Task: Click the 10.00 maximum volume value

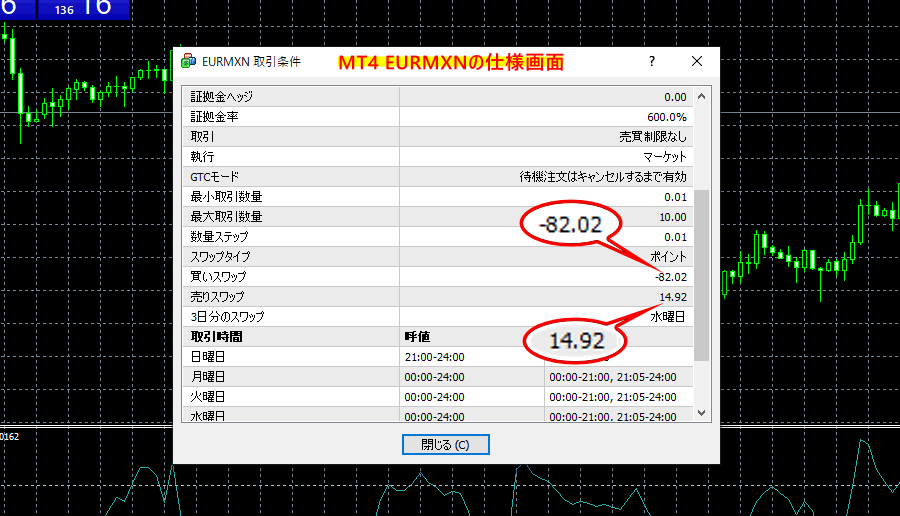Action: pos(673,217)
